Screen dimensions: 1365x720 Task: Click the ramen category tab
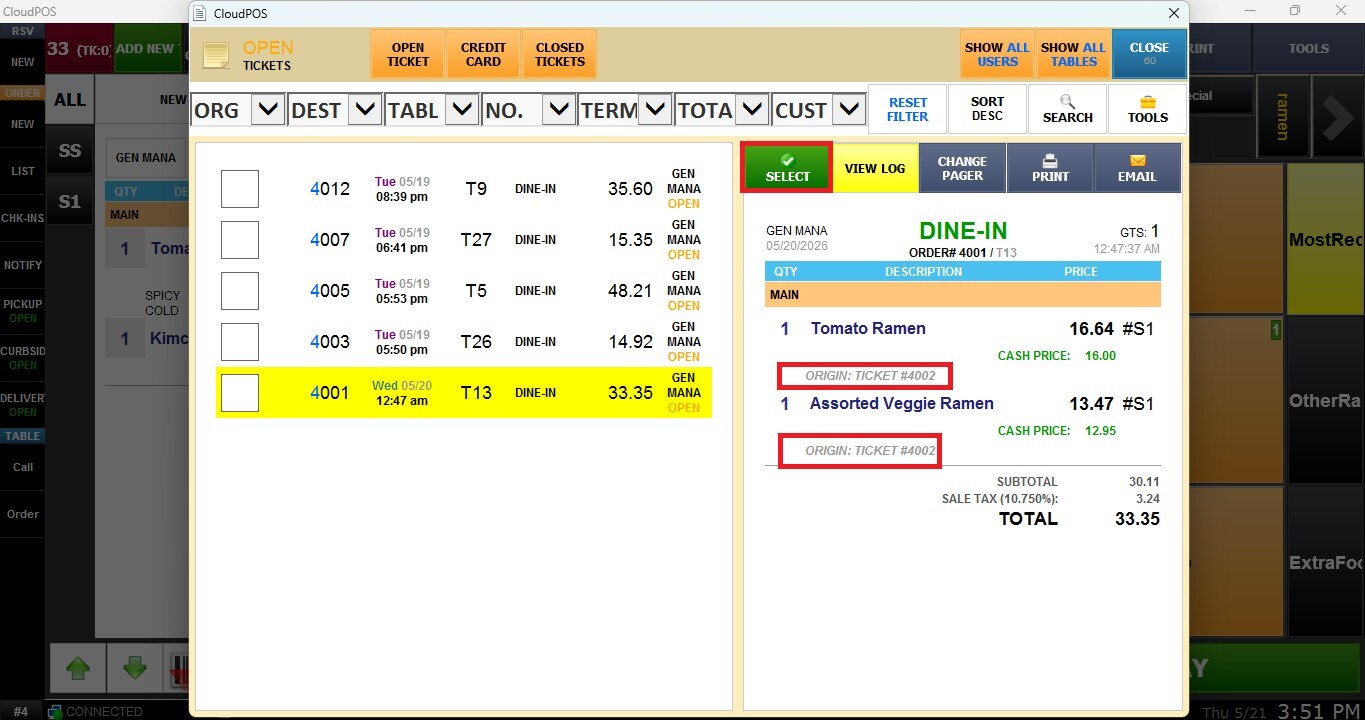coord(1283,117)
